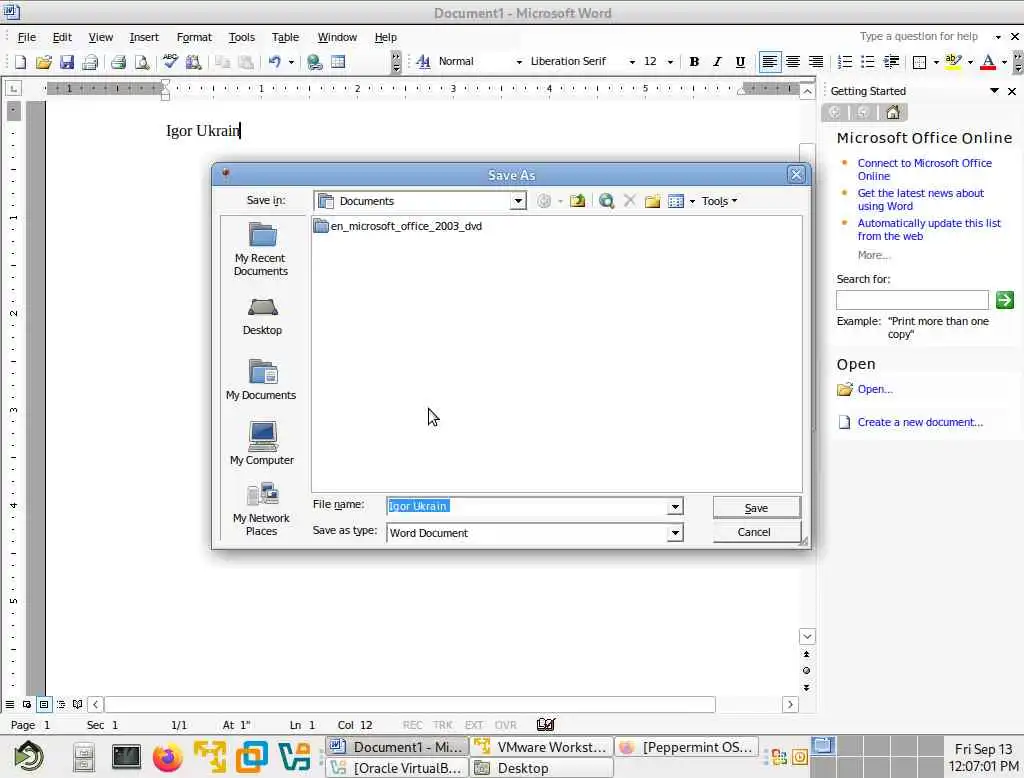Viewport: 1024px width, 778px height.
Task: Open the Border style dropdown arrow
Action: (x=936, y=63)
